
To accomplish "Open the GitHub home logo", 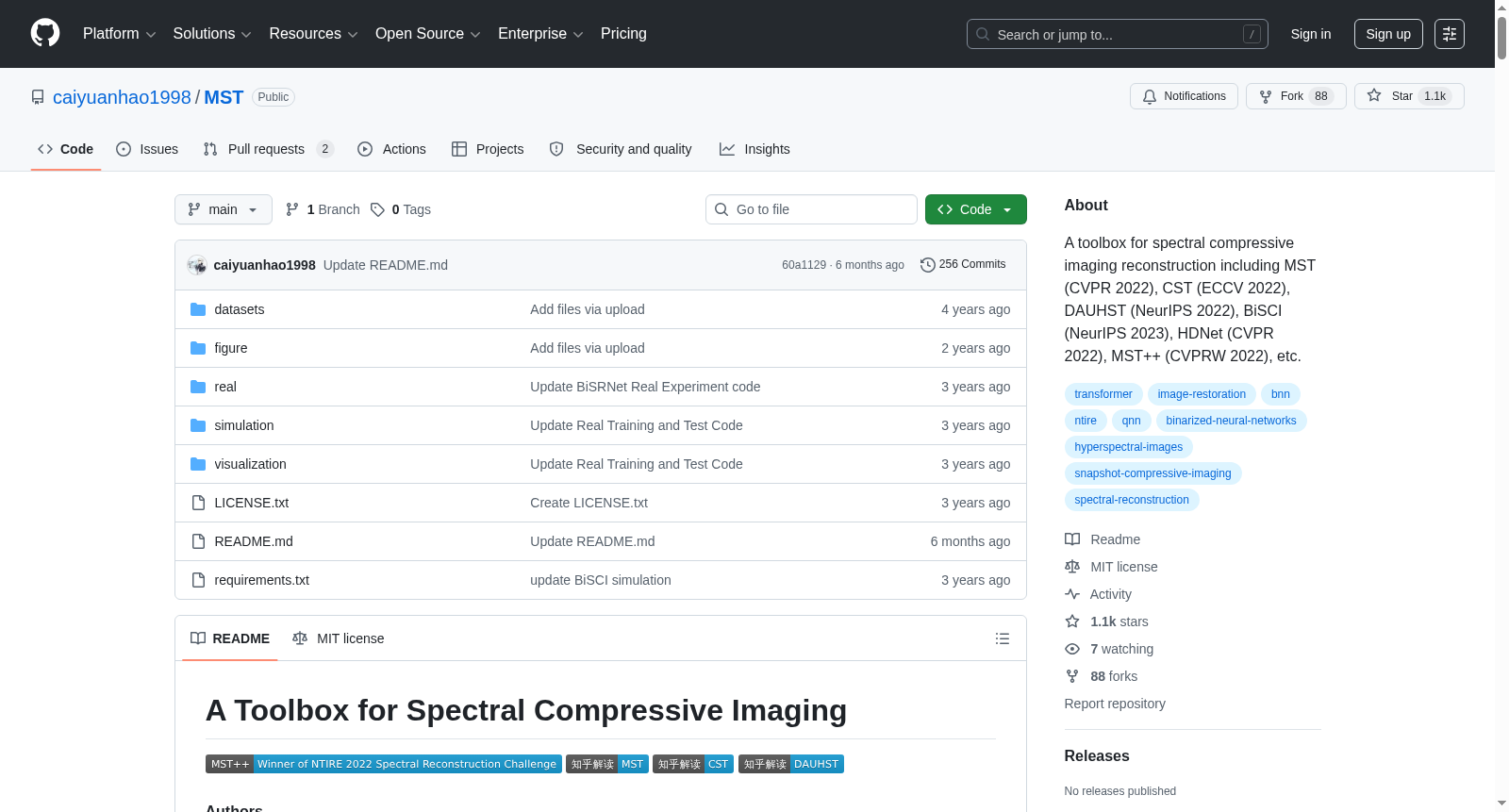I will coord(45,33).
